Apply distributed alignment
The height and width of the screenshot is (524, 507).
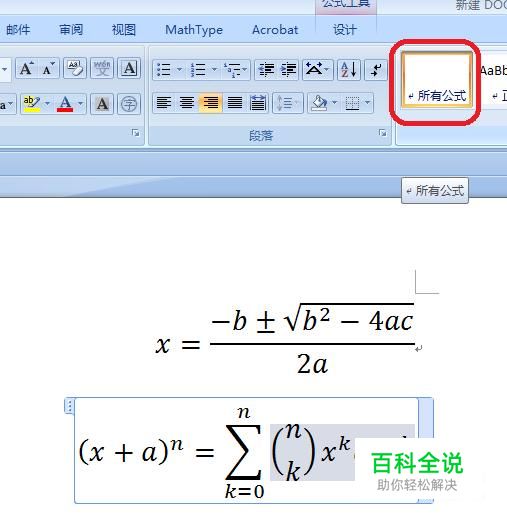click(x=258, y=103)
